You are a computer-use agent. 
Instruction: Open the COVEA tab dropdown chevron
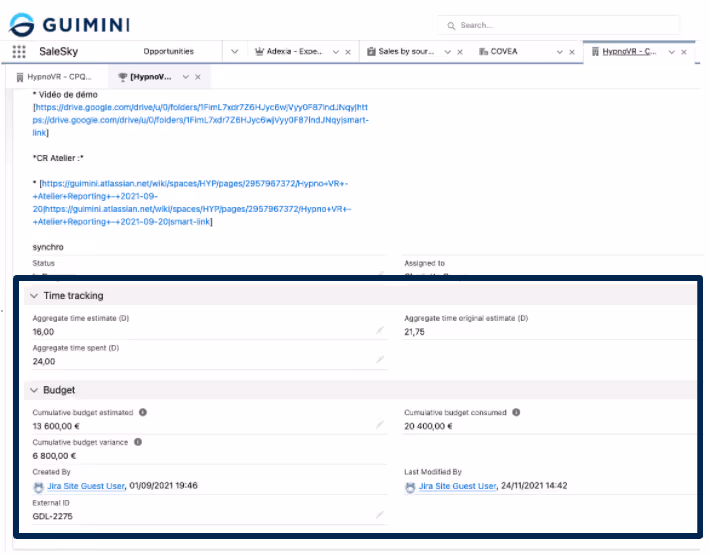560,52
